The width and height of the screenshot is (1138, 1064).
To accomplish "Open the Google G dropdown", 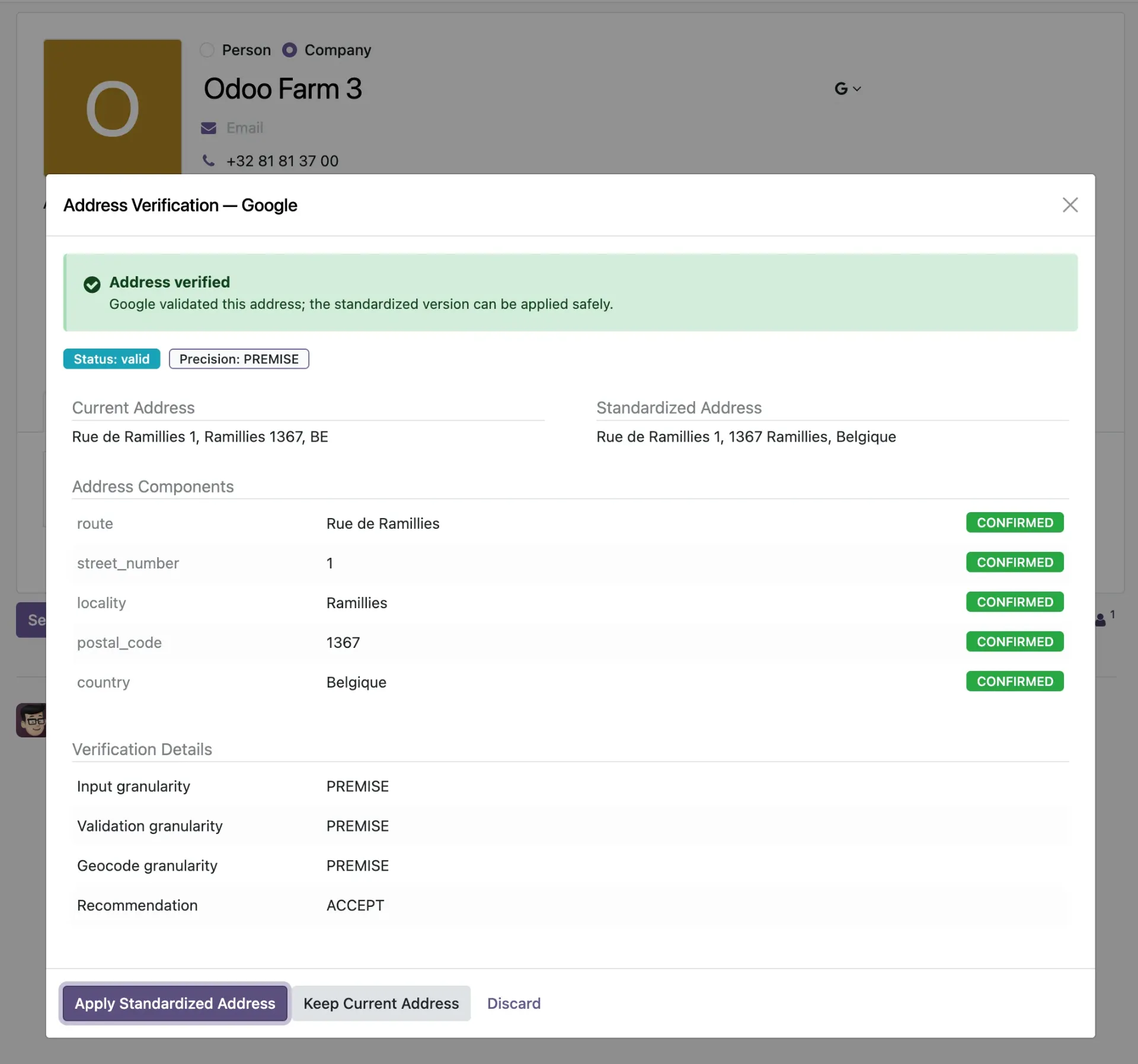I will (848, 88).
